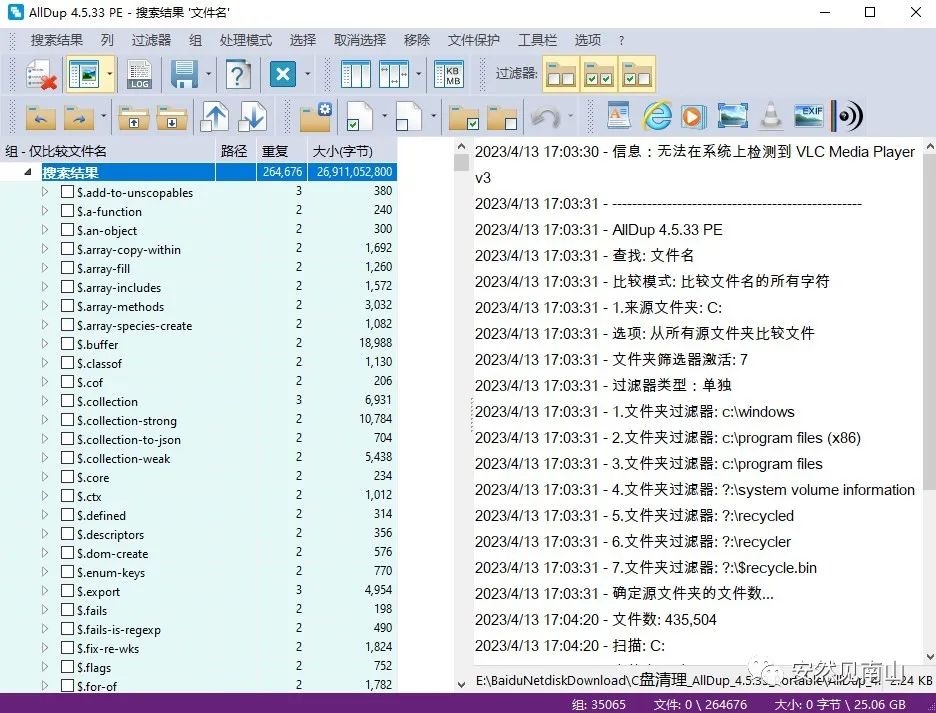Screen dimensions: 936x713
Task: Click the VLC traffic cone icon
Action: pos(771,115)
